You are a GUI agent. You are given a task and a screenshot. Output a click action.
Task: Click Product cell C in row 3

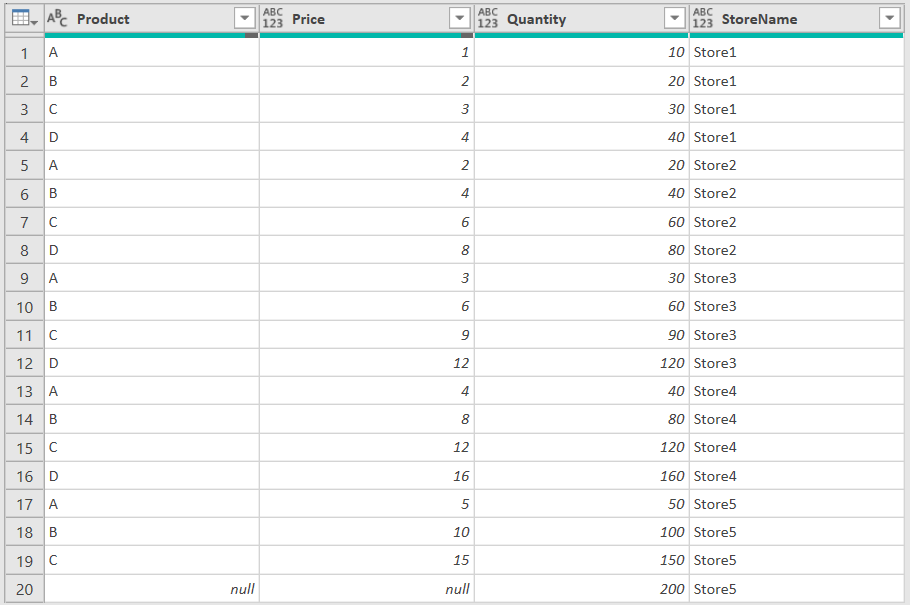coord(152,109)
